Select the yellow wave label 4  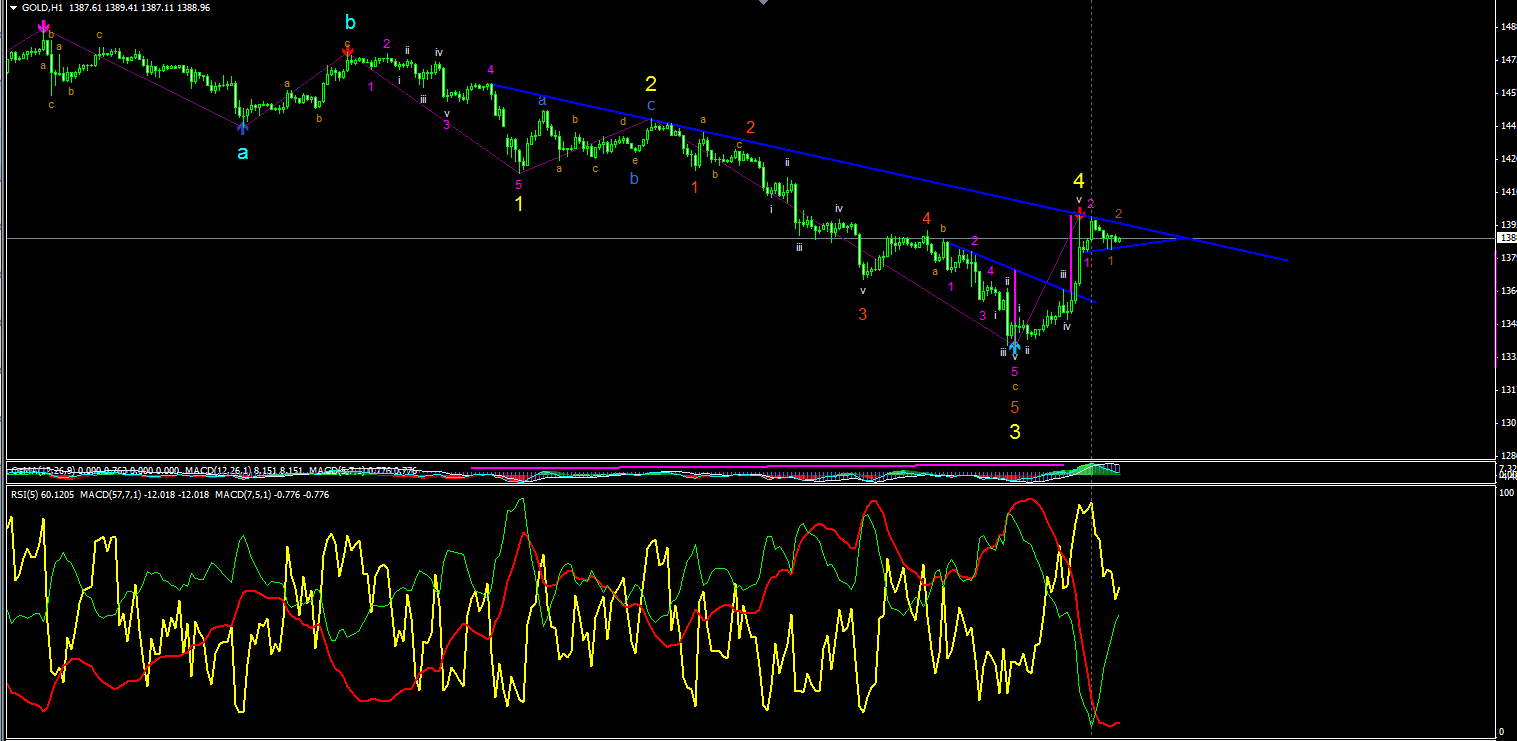(1079, 181)
